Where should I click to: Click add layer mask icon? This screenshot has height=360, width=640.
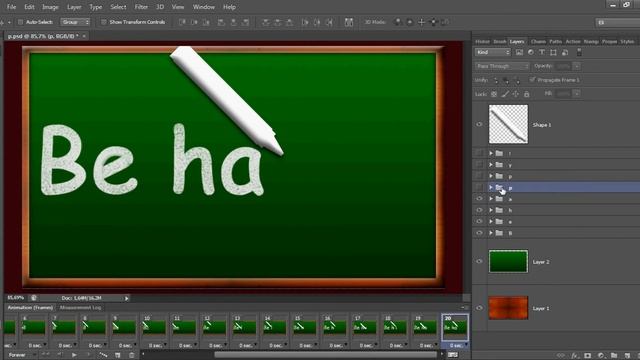pyautogui.click(x=588, y=356)
